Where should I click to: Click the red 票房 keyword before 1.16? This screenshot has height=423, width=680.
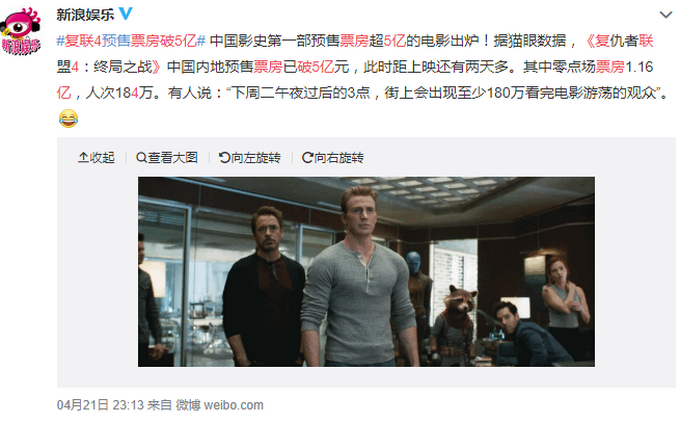610,67
